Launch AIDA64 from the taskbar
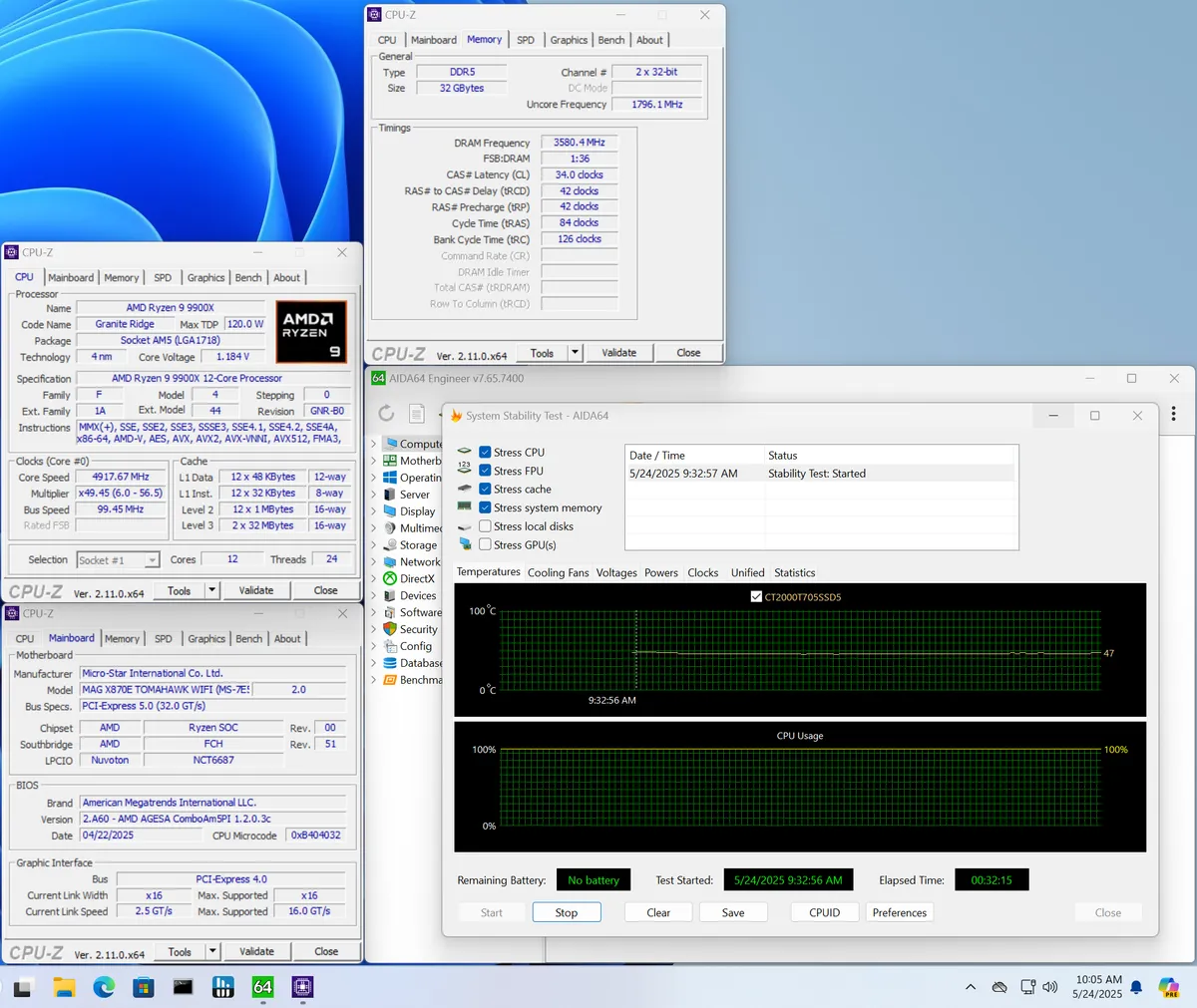The width and height of the screenshot is (1197, 1008). 262,987
